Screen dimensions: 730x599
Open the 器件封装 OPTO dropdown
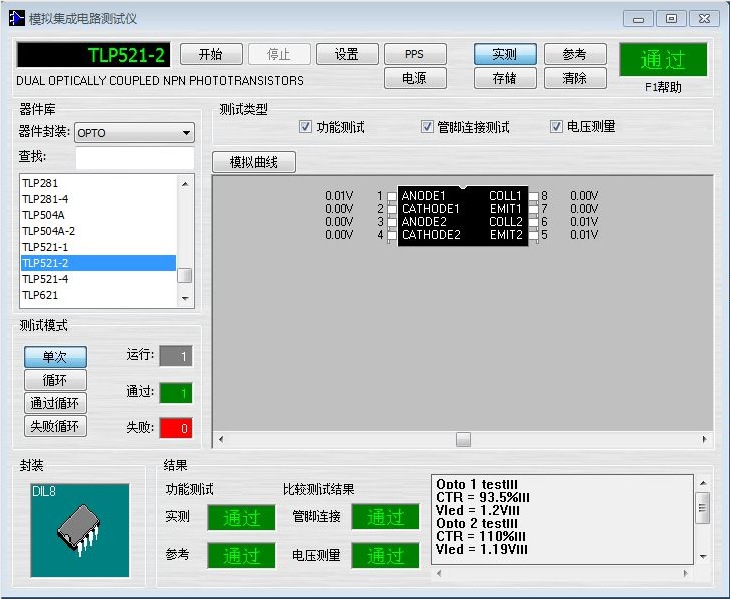[x=134, y=133]
